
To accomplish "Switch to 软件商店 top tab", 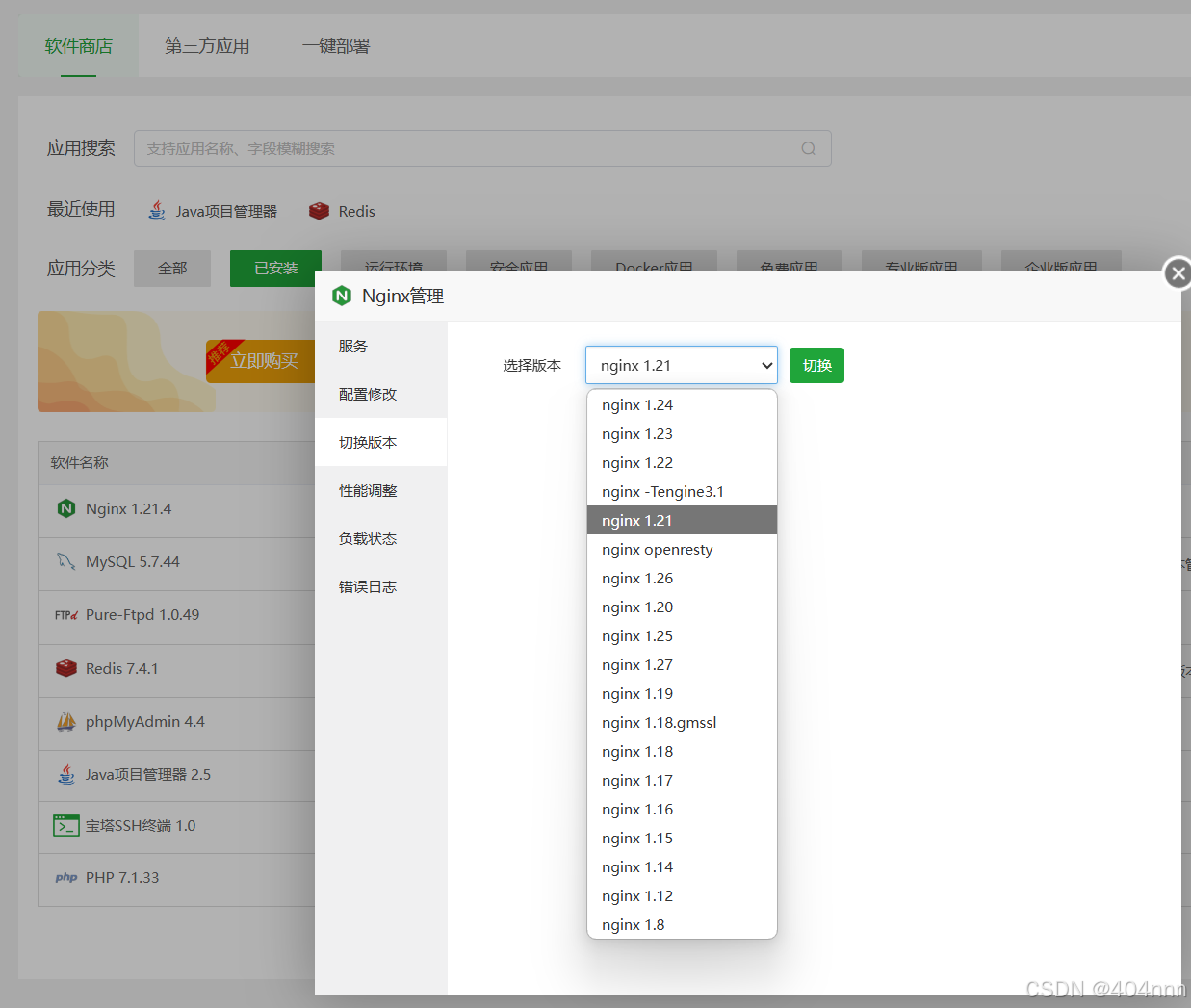I will [x=79, y=45].
